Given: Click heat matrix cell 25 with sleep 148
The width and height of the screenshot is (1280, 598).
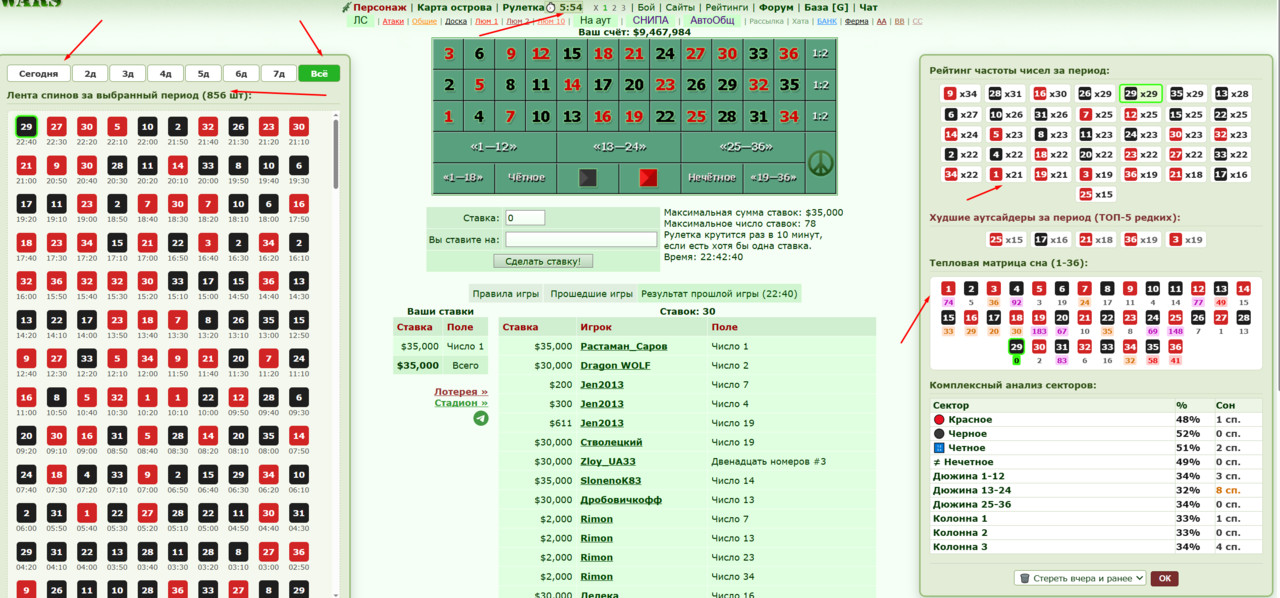Looking at the screenshot, I should [x=1175, y=322].
